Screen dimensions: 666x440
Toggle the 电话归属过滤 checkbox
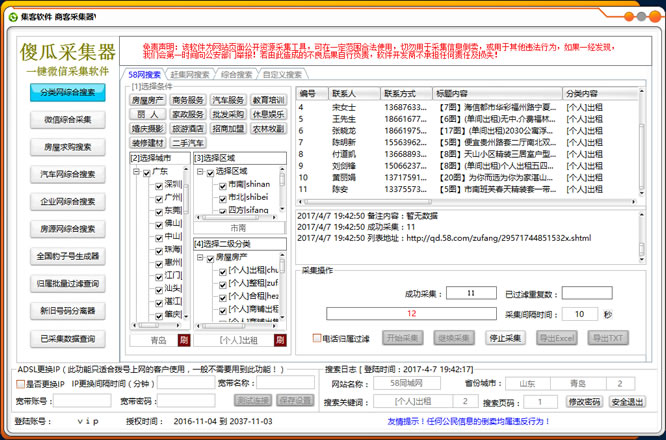click(317, 339)
